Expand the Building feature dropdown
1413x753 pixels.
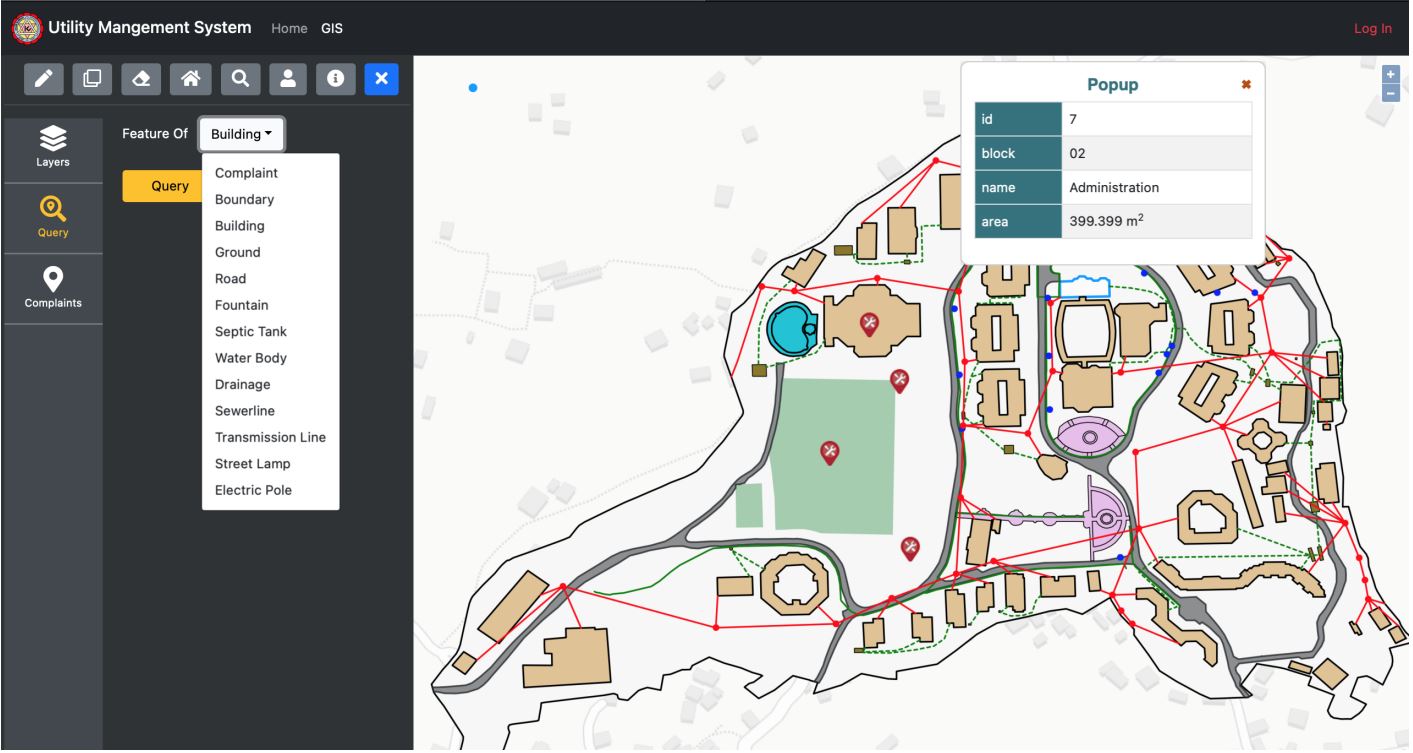241,134
